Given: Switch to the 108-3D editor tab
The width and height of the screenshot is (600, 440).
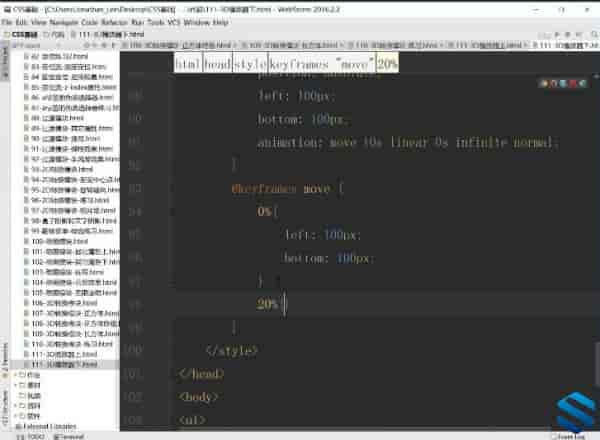Looking at the screenshot, I should [180, 45].
